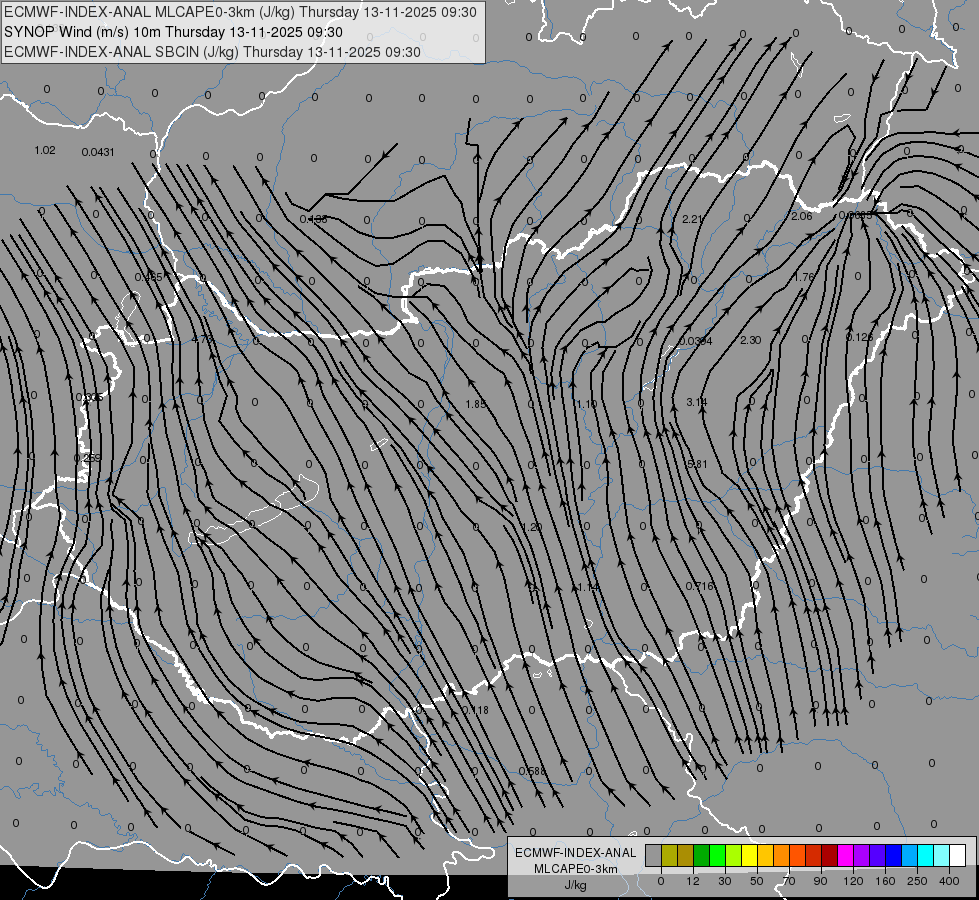979x900 pixels.
Task: Click the map value '2.21'
Action: click(692, 219)
